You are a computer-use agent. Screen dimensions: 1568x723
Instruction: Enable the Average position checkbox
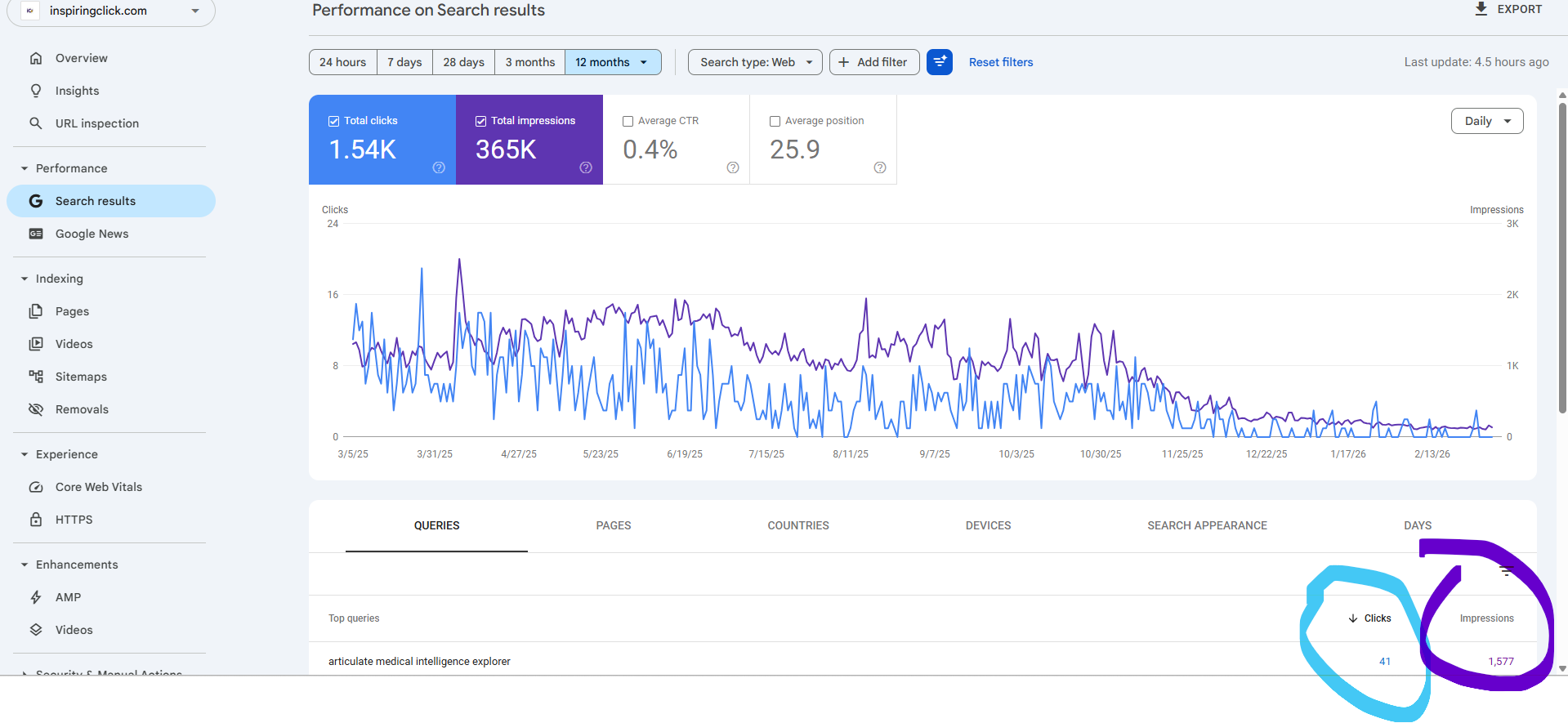tap(775, 121)
